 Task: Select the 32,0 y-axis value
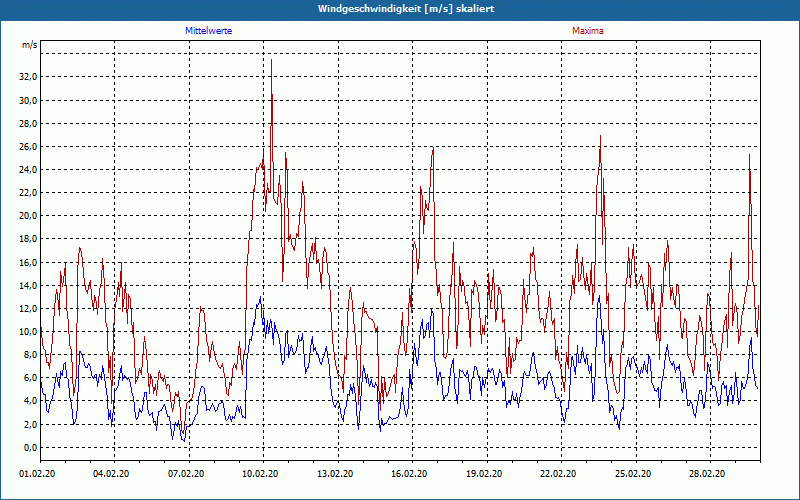pyautogui.click(x=29, y=77)
